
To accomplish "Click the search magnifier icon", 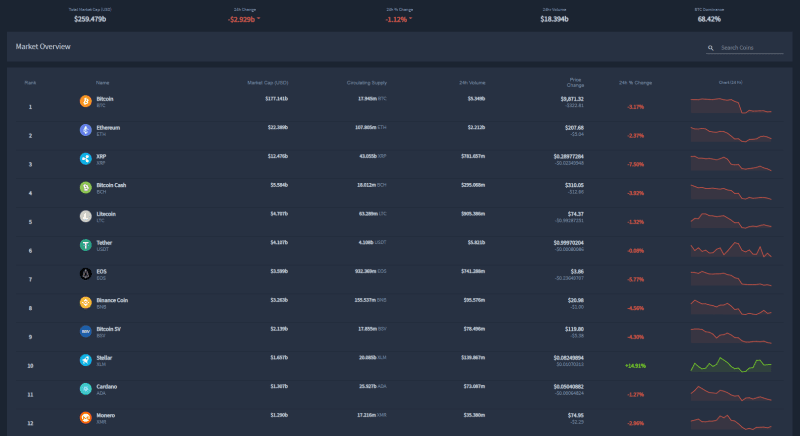I will tap(711, 47).
